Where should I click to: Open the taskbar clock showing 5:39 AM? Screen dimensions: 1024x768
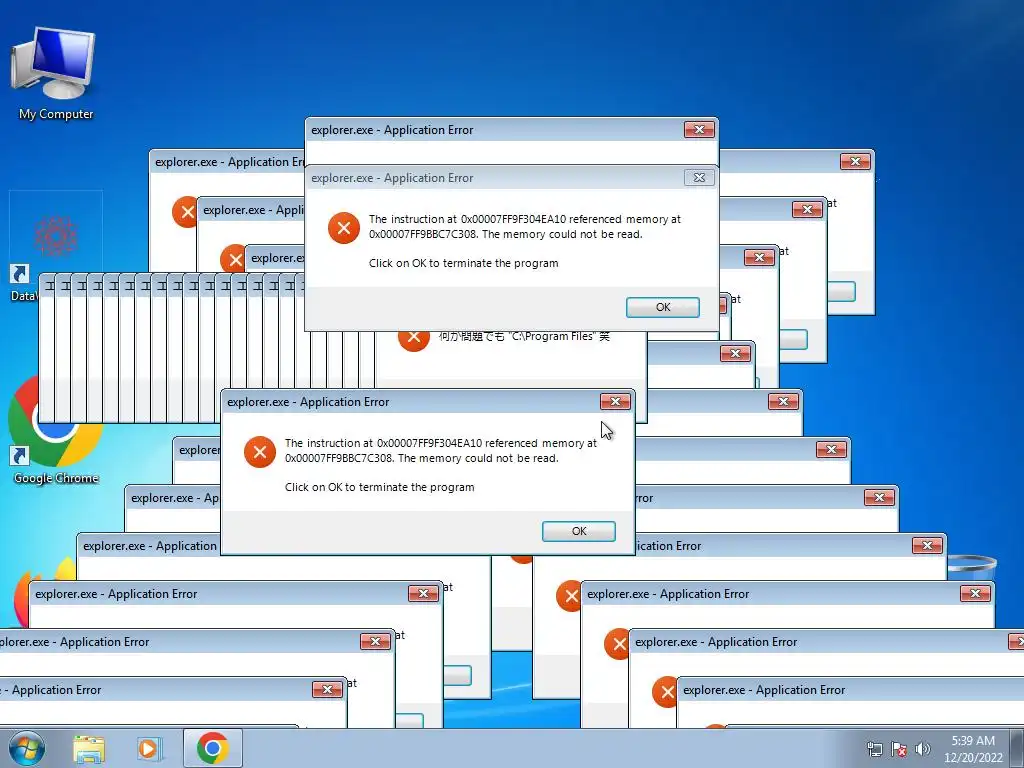coord(973,749)
